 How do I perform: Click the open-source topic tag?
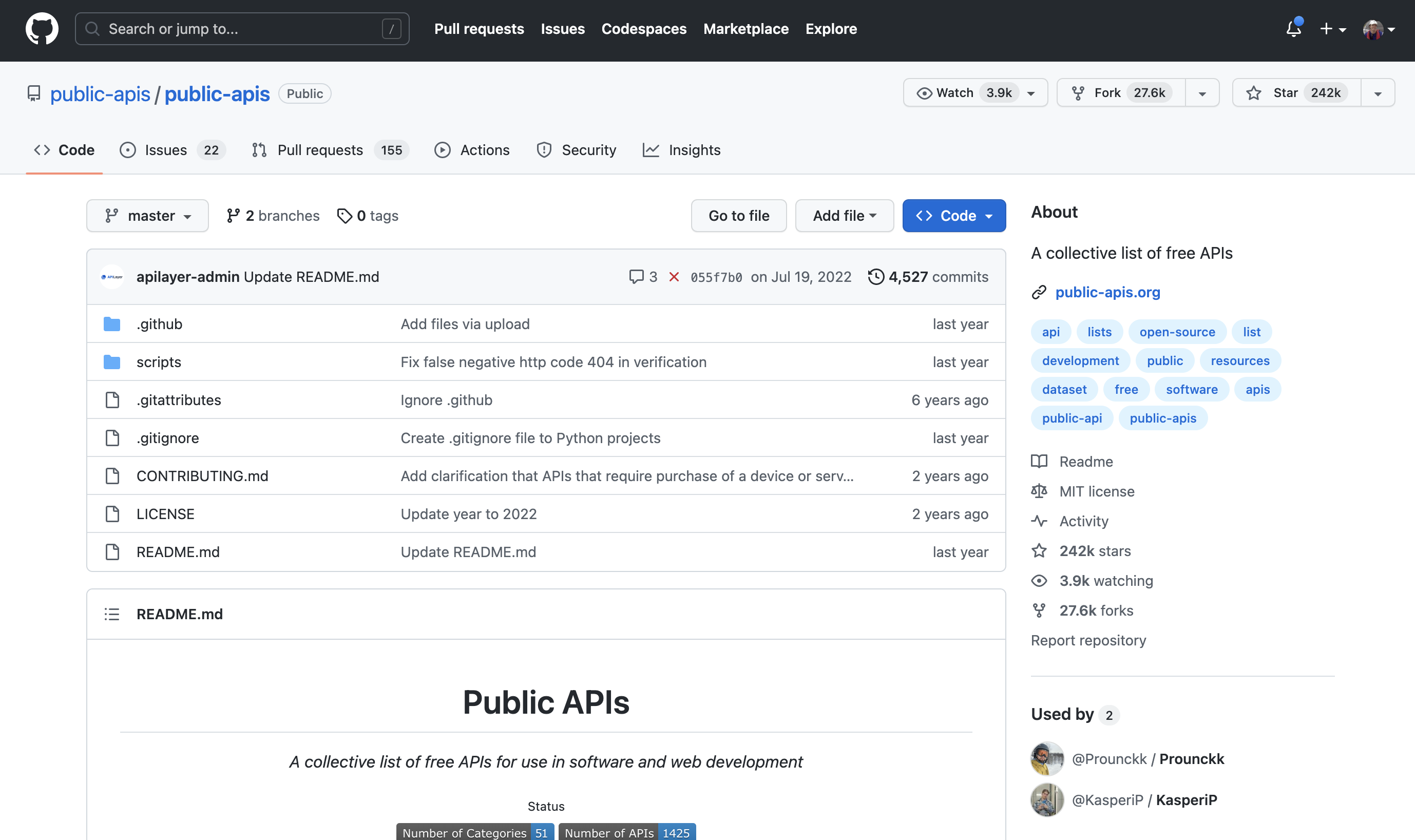point(1177,332)
